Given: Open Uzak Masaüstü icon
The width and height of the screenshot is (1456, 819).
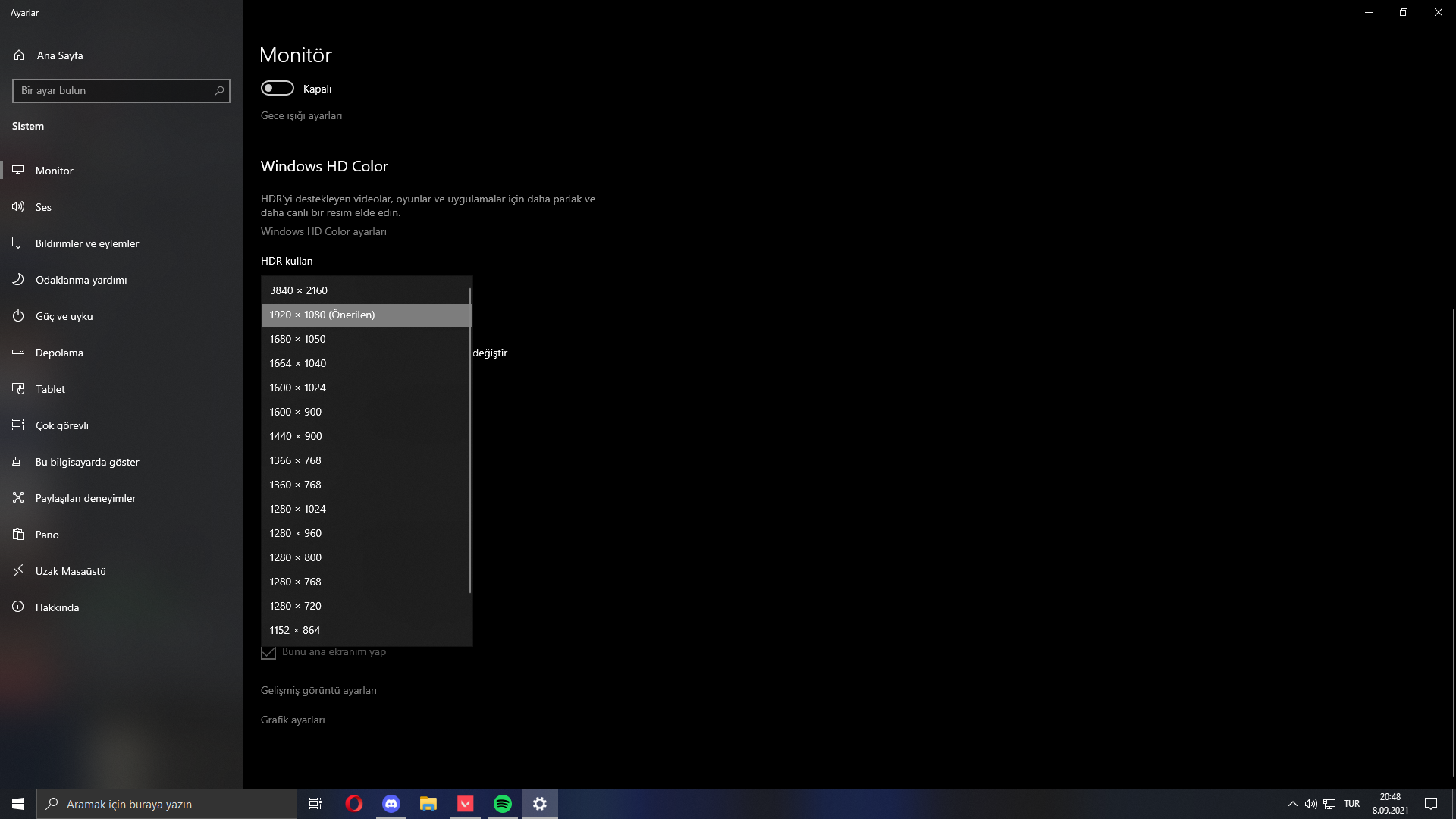Looking at the screenshot, I should [18, 571].
